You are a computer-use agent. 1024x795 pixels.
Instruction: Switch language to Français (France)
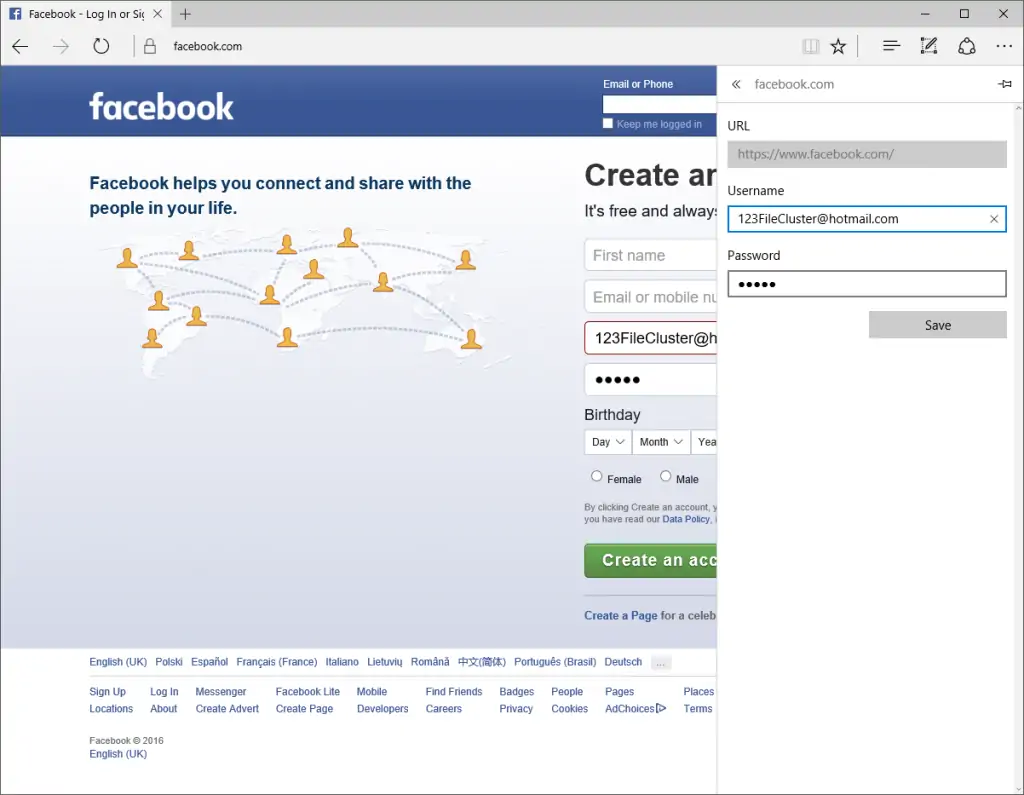[277, 662]
